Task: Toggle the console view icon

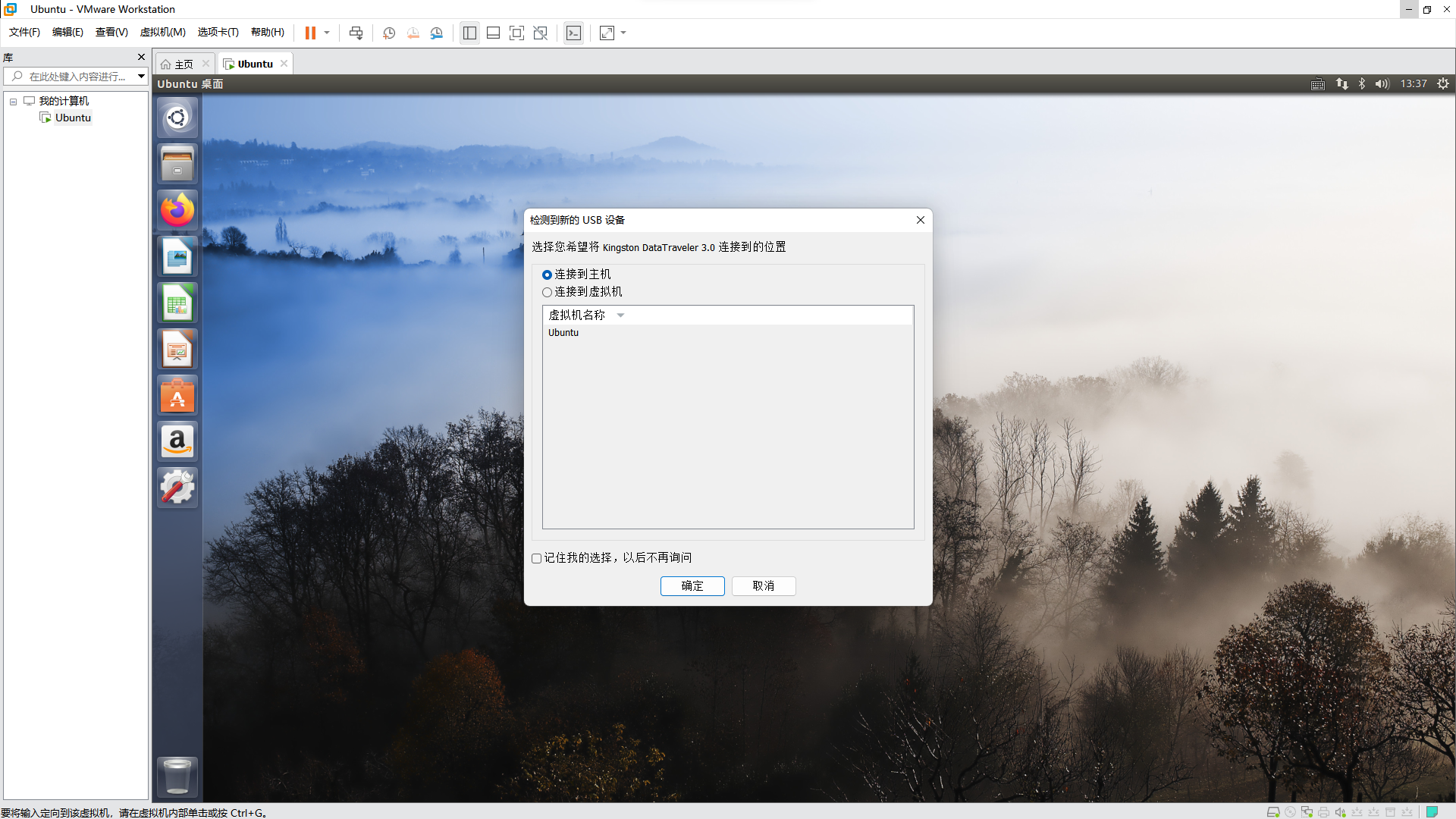Action: 574,33
